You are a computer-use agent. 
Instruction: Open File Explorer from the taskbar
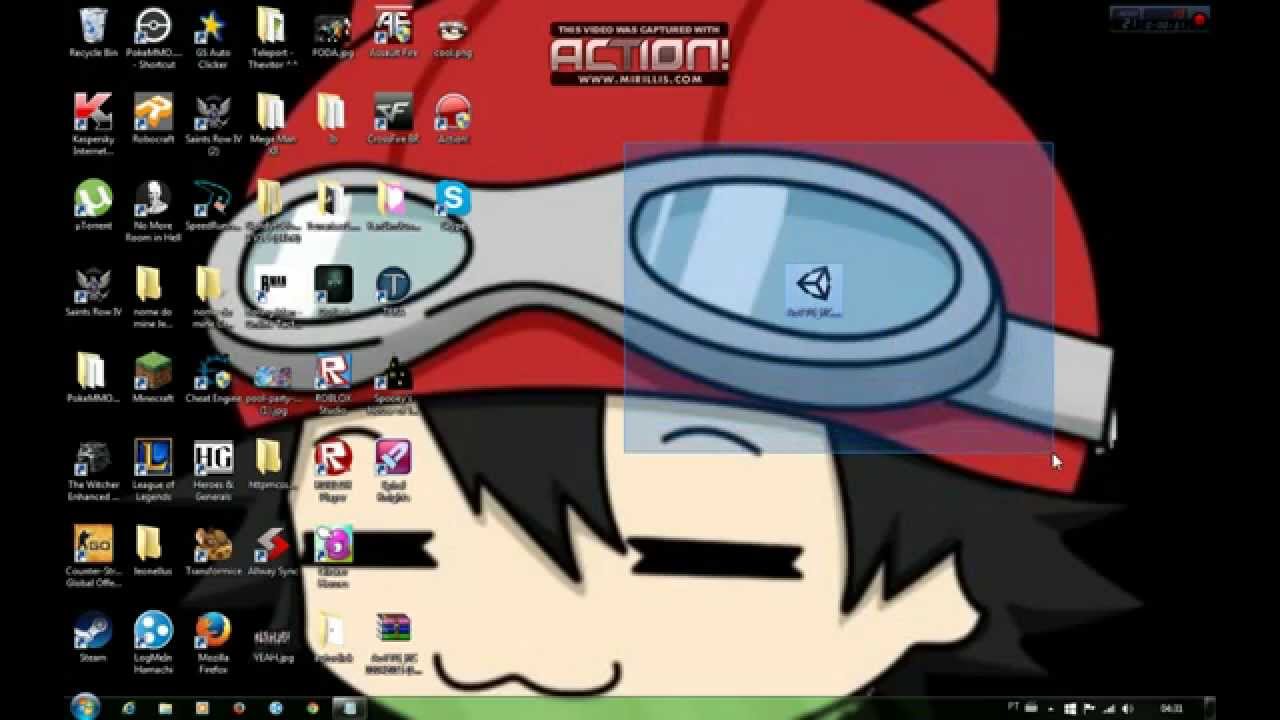165,708
